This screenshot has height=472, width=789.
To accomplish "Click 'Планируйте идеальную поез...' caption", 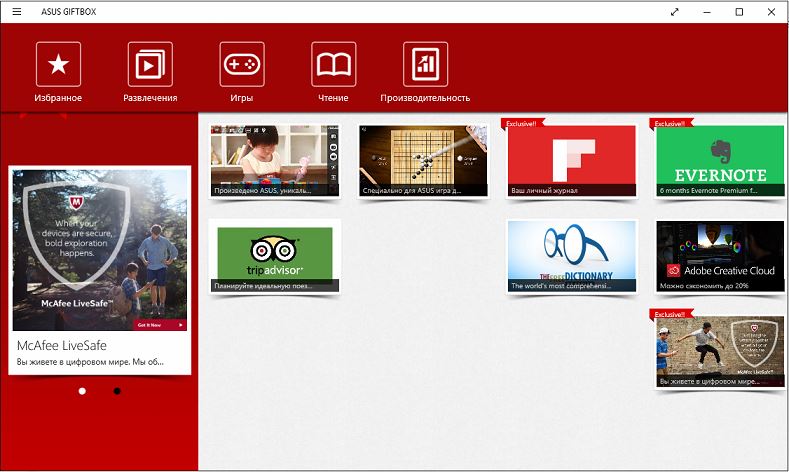I will [x=263, y=286].
